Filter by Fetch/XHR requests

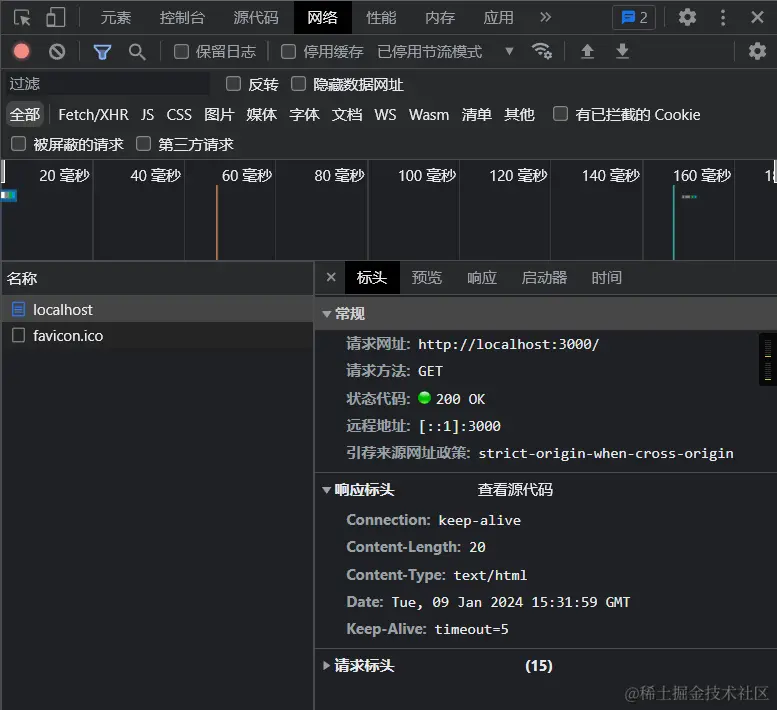[93, 114]
